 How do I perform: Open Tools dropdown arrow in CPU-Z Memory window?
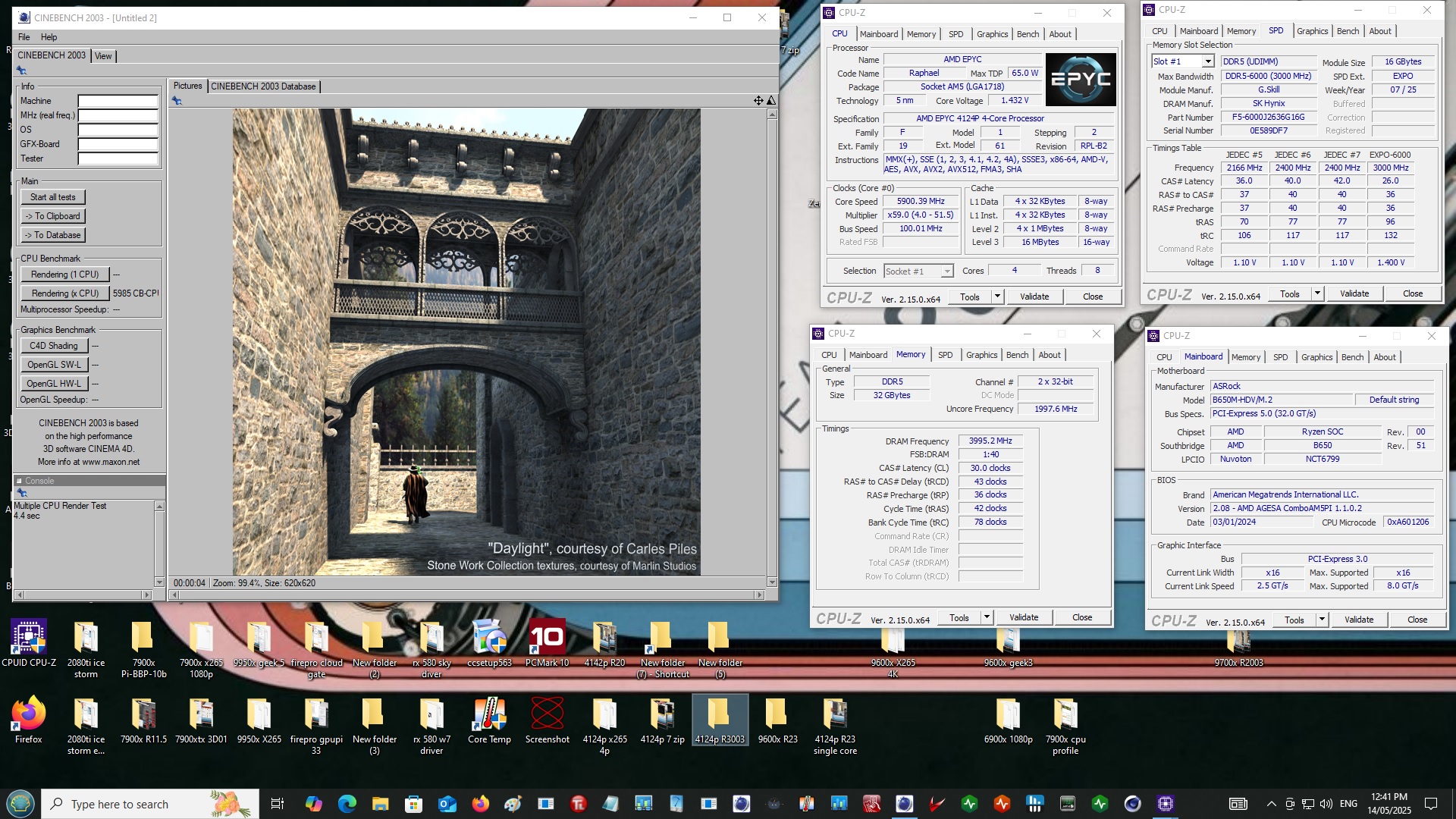[987, 617]
